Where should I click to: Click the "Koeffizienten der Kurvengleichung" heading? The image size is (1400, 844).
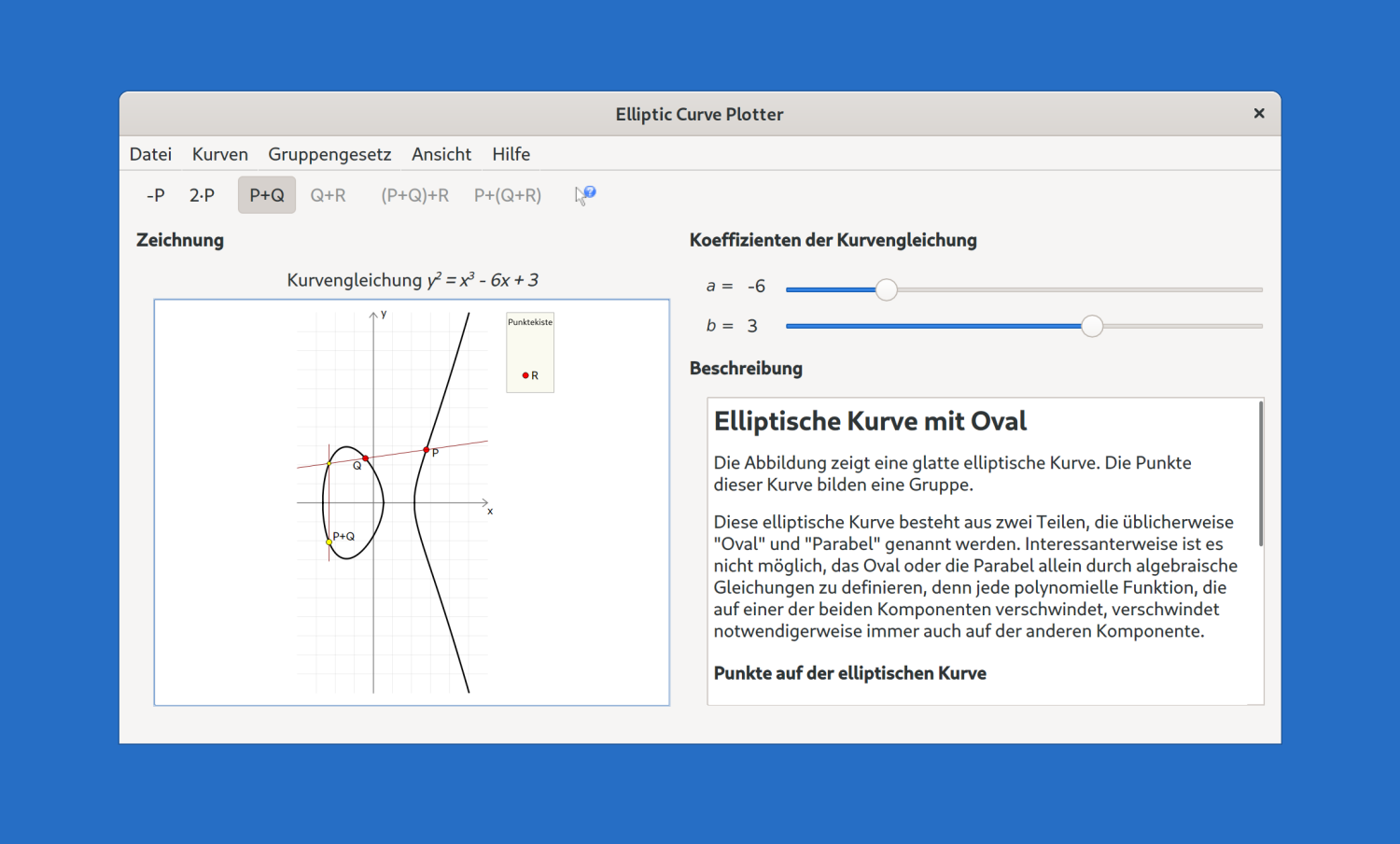[x=833, y=240]
